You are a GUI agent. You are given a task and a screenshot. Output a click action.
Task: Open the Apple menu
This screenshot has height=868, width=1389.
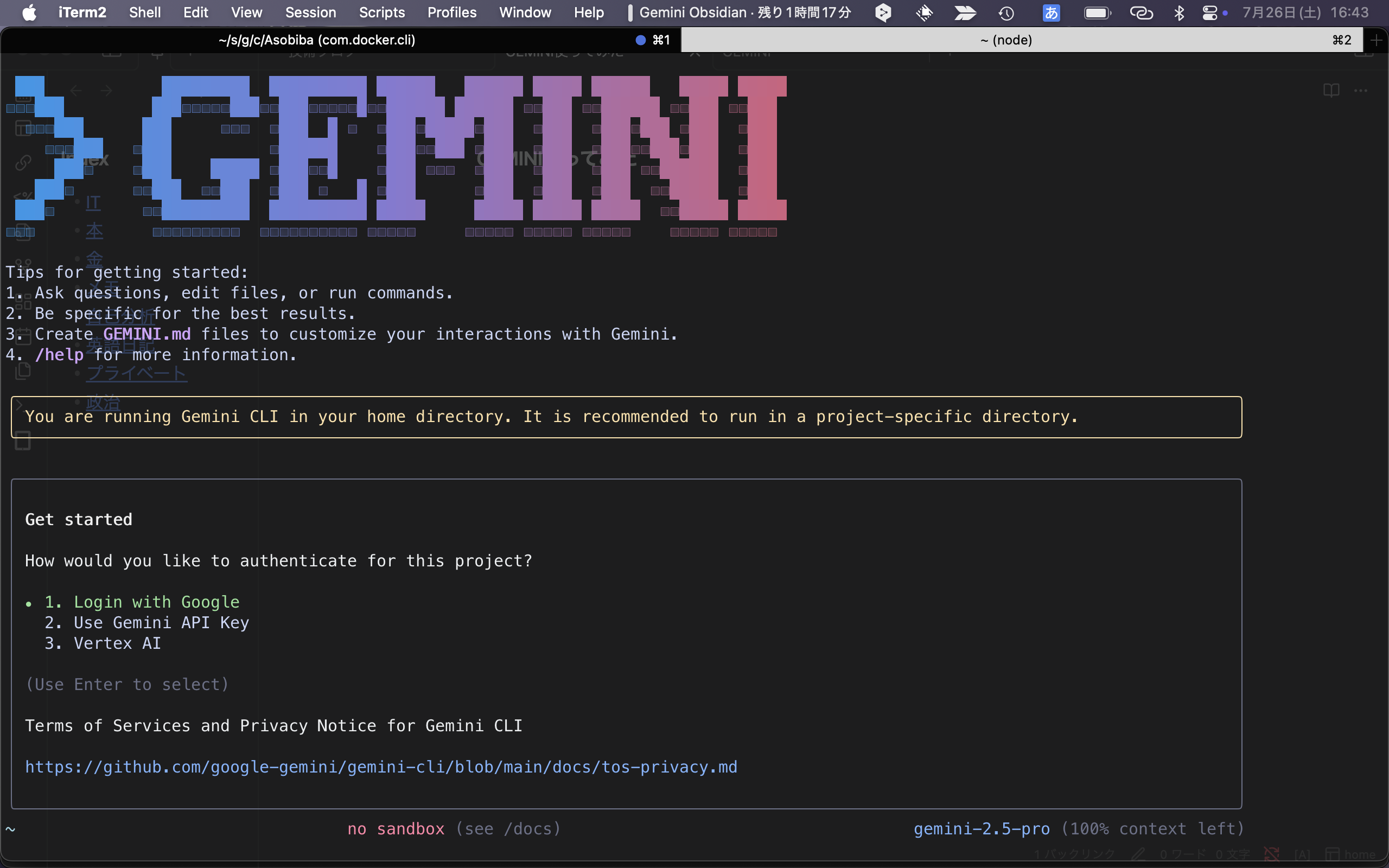click(29, 12)
